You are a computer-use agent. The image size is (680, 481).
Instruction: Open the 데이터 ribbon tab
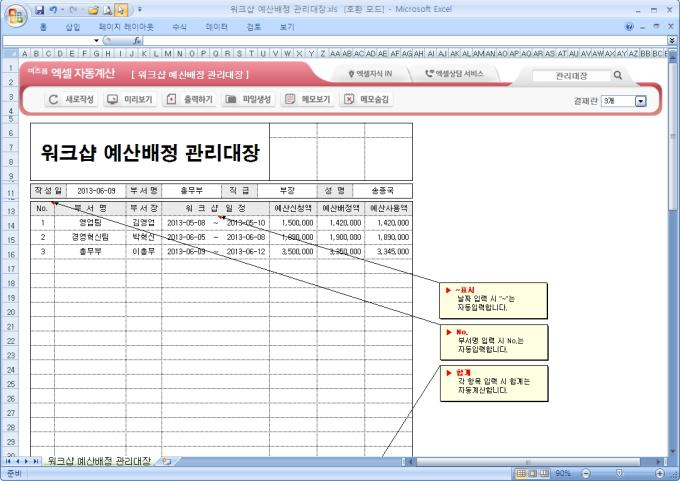tap(216, 27)
